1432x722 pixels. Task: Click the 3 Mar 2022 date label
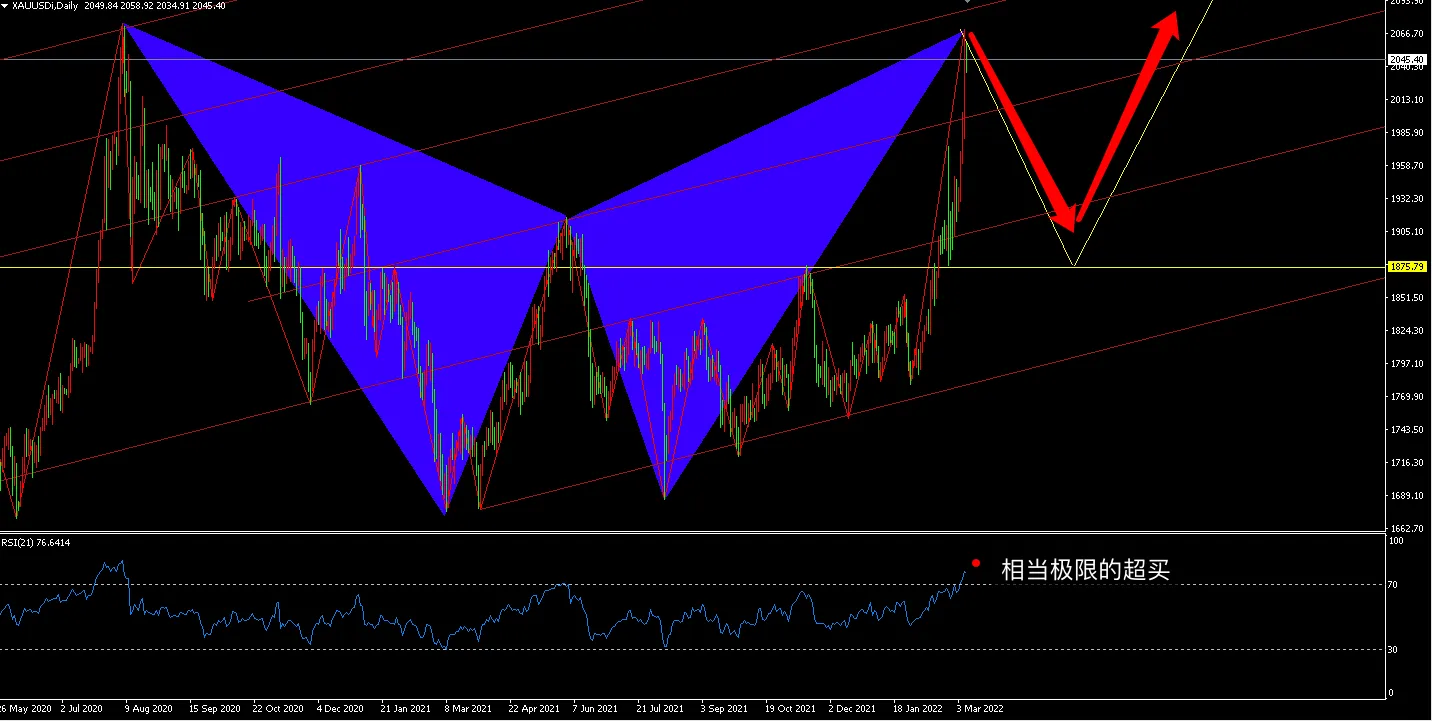pos(980,709)
